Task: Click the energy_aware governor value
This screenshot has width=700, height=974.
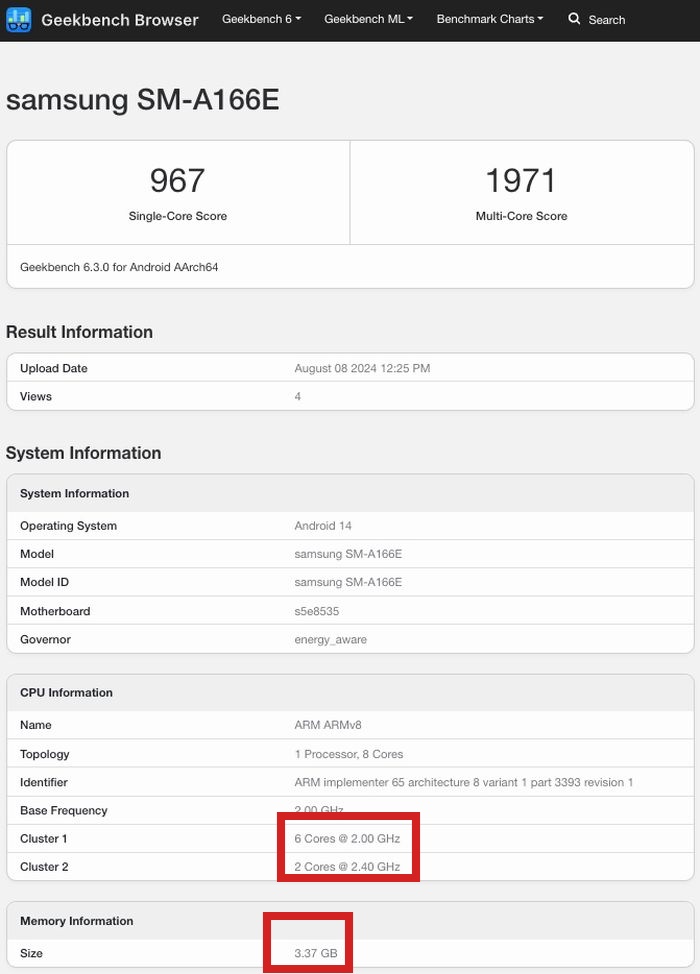Action: [330, 639]
